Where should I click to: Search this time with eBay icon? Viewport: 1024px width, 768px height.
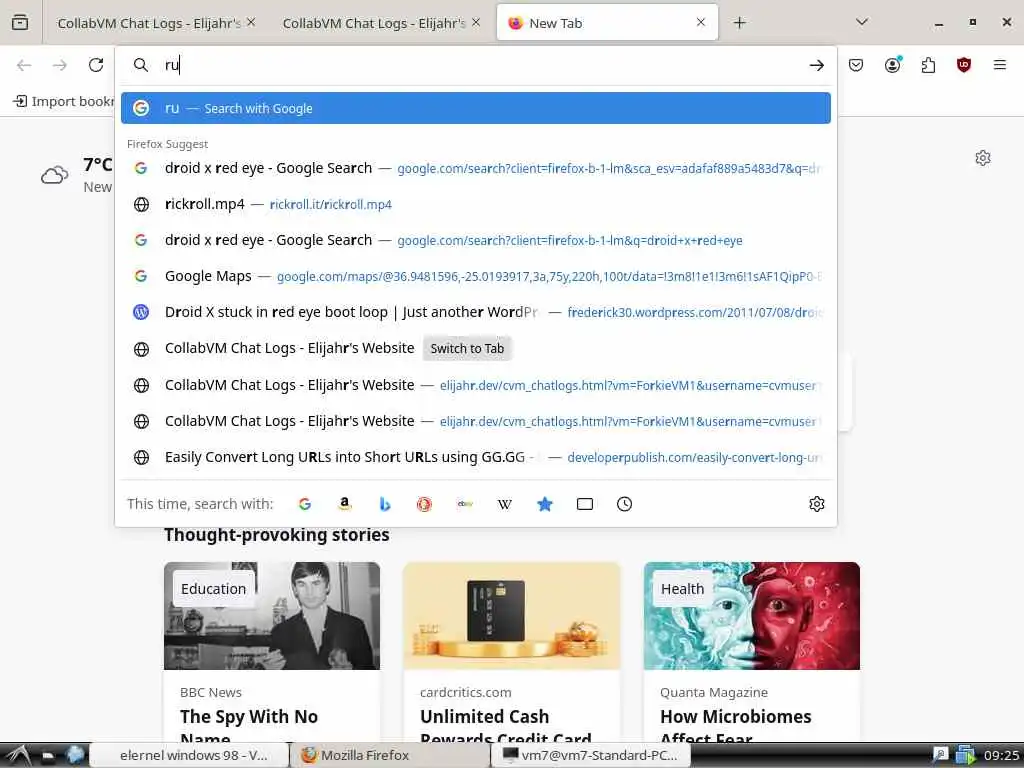[x=465, y=504]
